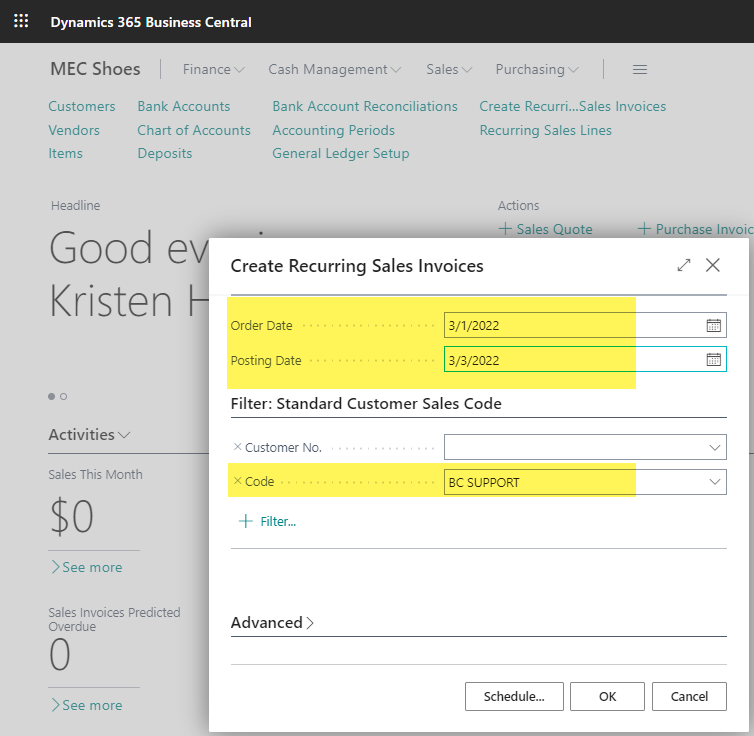Expand the Cash Management menu
The image size is (754, 736).
pyautogui.click(x=335, y=69)
